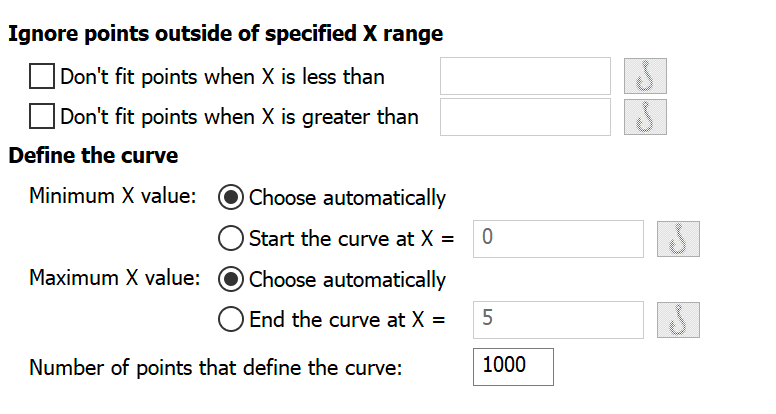Click the 'Define the curve' heading

pyautogui.click(x=93, y=157)
